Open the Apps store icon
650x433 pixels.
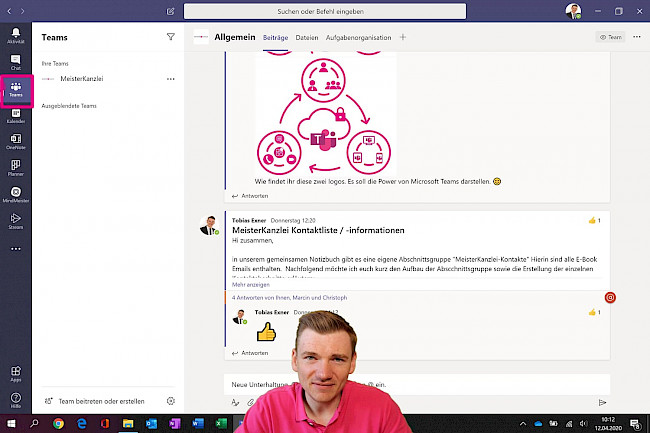click(15, 372)
